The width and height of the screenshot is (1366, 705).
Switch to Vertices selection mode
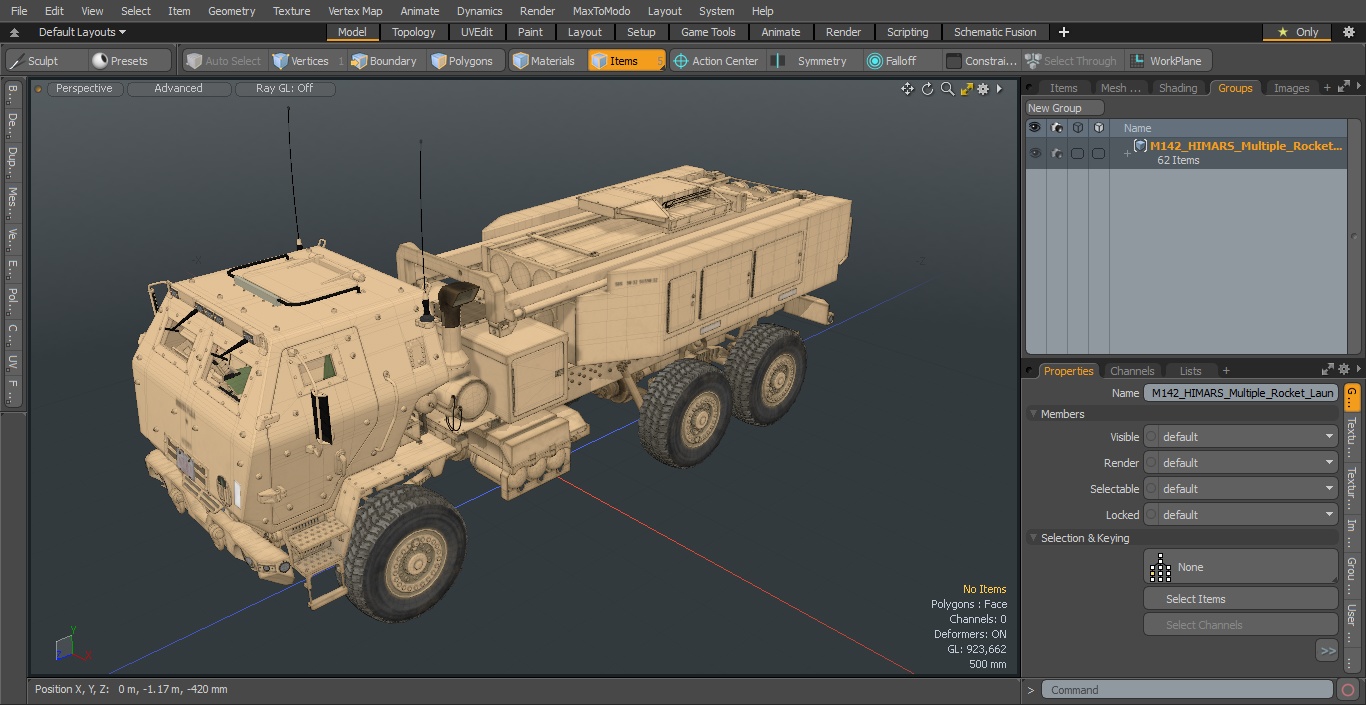[x=309, y=61]
